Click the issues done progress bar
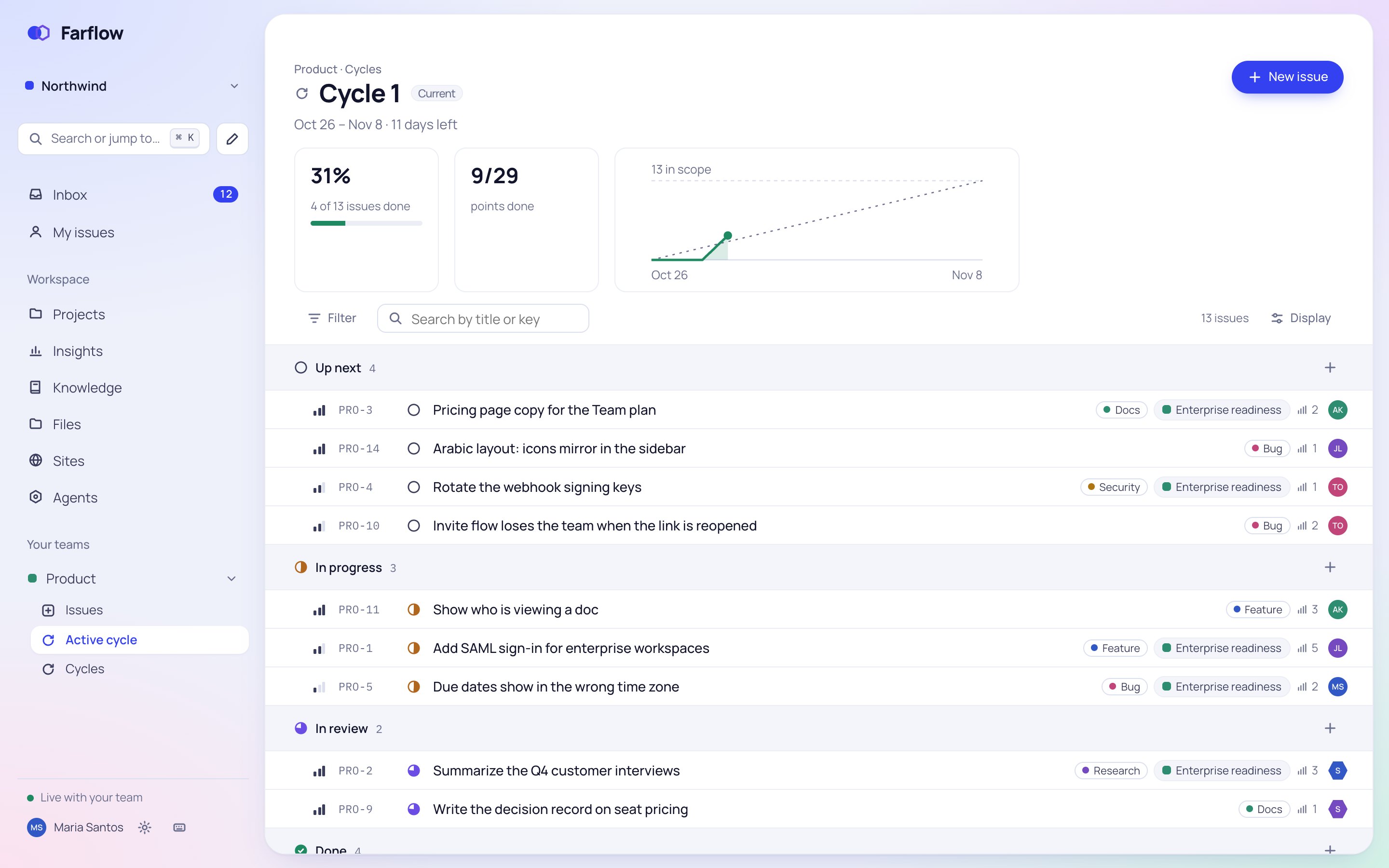Screen dimensions: 1389x868 366,223
